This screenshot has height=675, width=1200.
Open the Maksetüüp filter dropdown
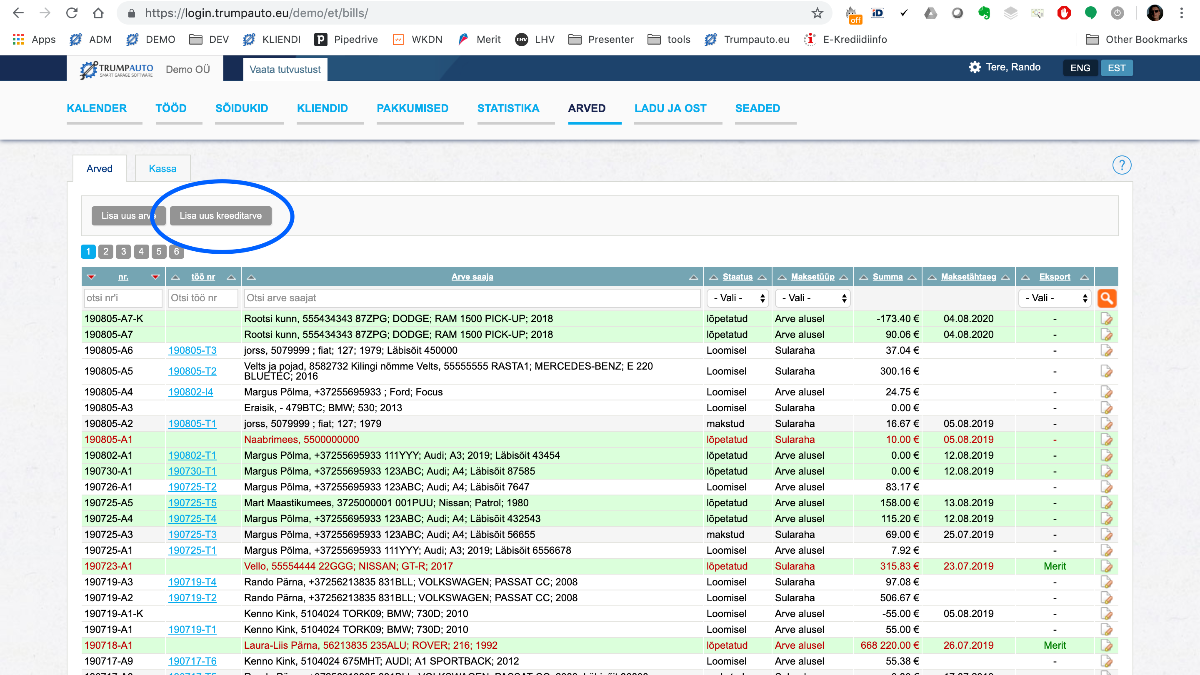[x=812, y=298]
